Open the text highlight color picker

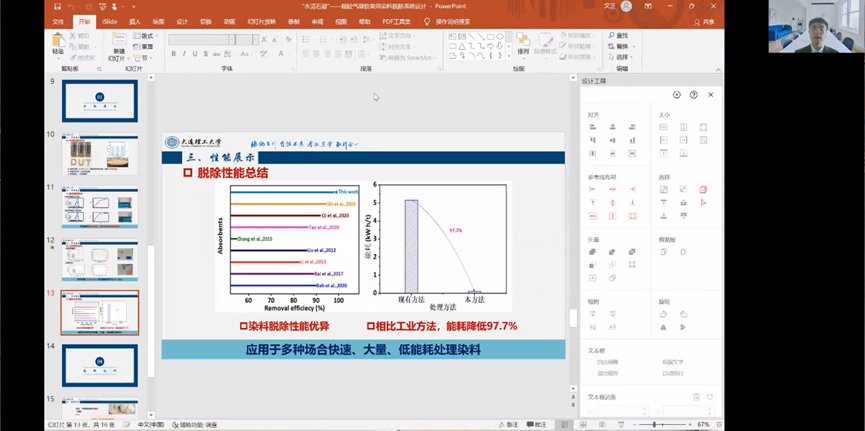point(265,54)
